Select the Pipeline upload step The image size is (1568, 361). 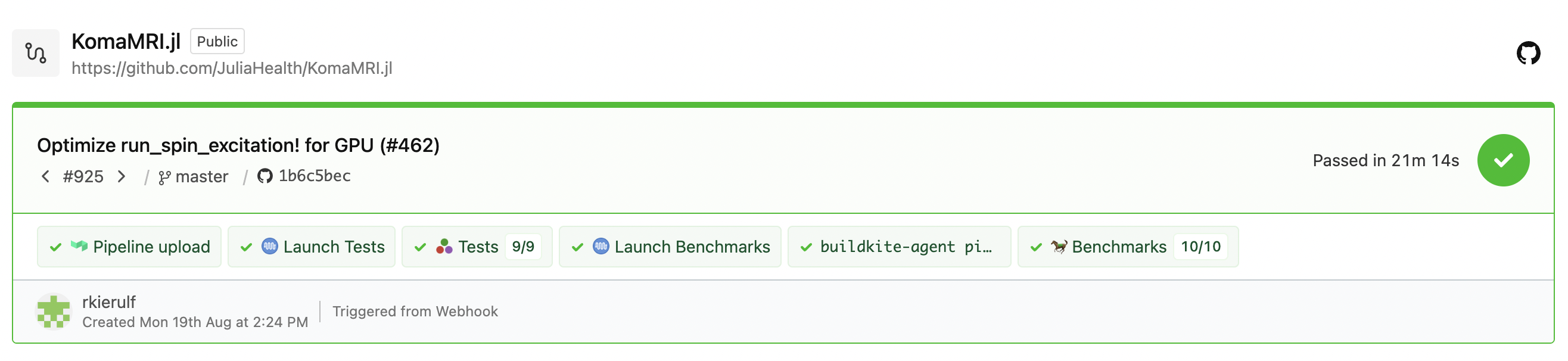129,247
